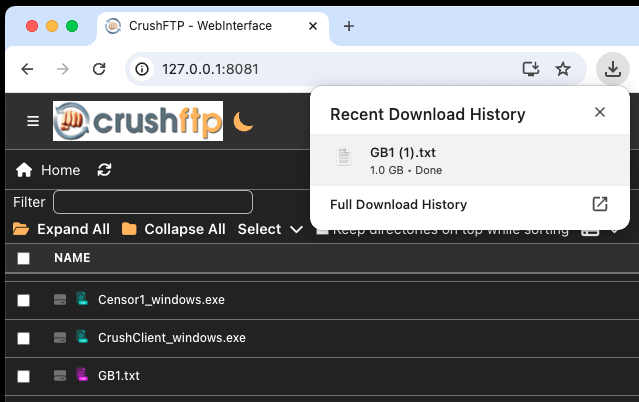Bookmark this page with the star icon
The height and width of the screenshot is (402, 639).
tap(563, 69)
